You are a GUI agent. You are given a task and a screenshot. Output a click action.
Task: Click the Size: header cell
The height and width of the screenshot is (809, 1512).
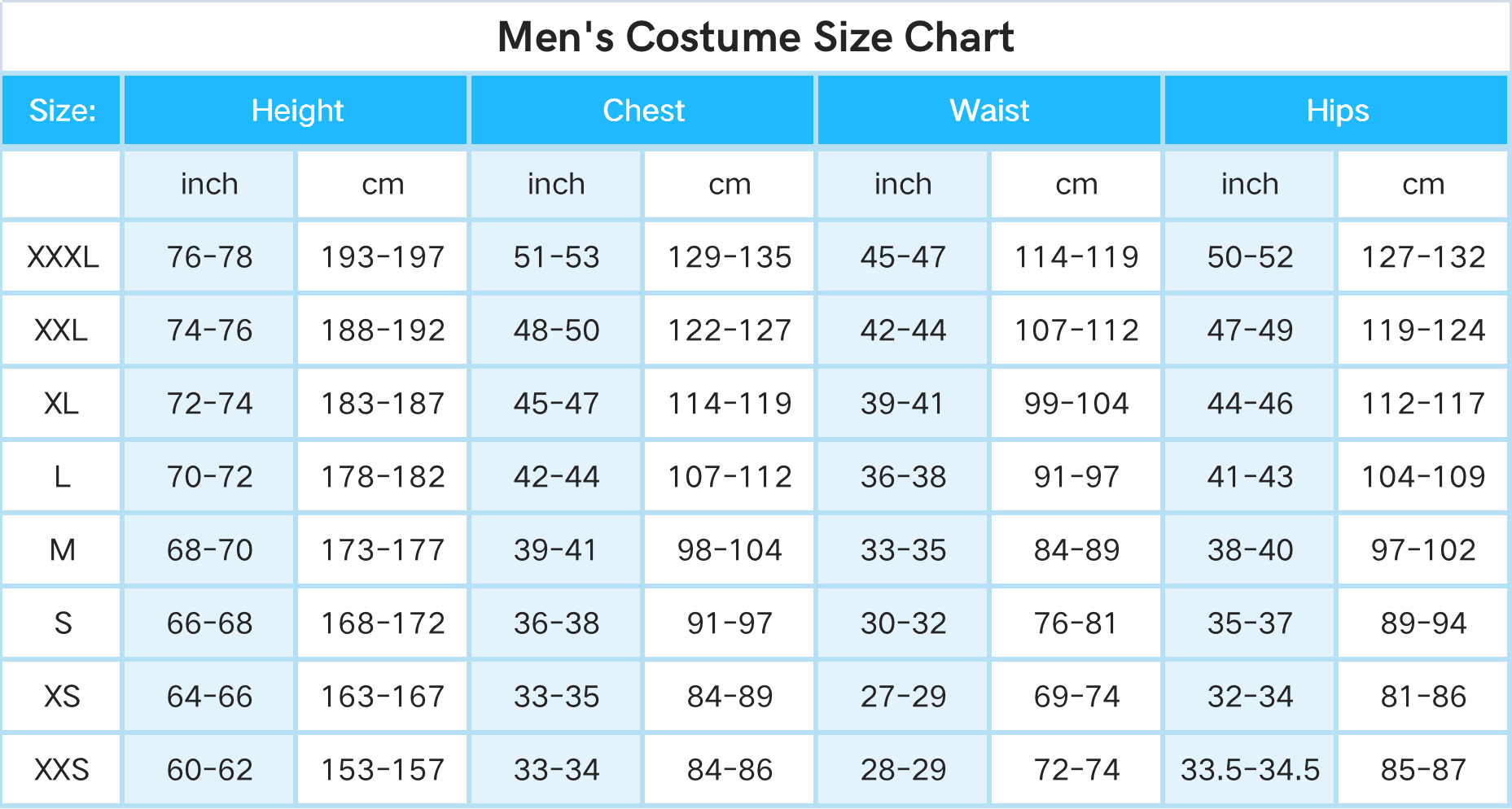pyautogui.click(x=62, y=111)
